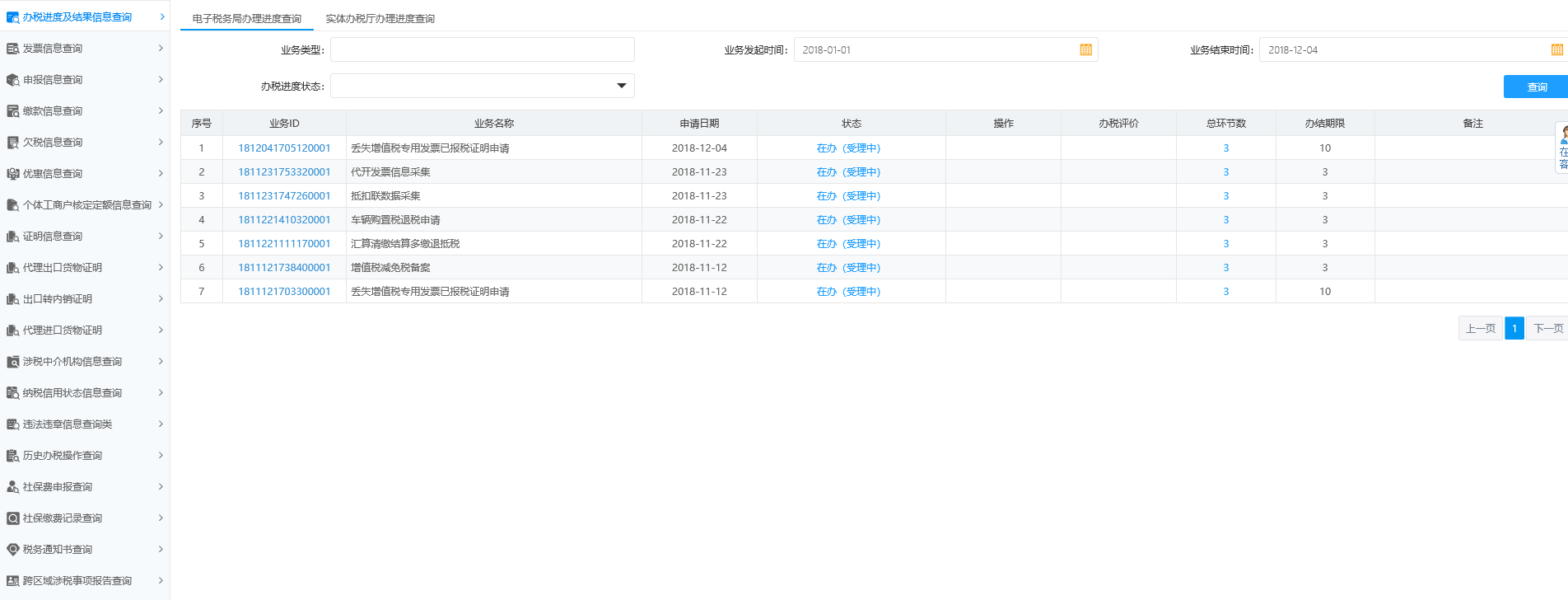Open business ID 1811221410320001 link
Screen dimensions: 1568x600
(284, 220)
